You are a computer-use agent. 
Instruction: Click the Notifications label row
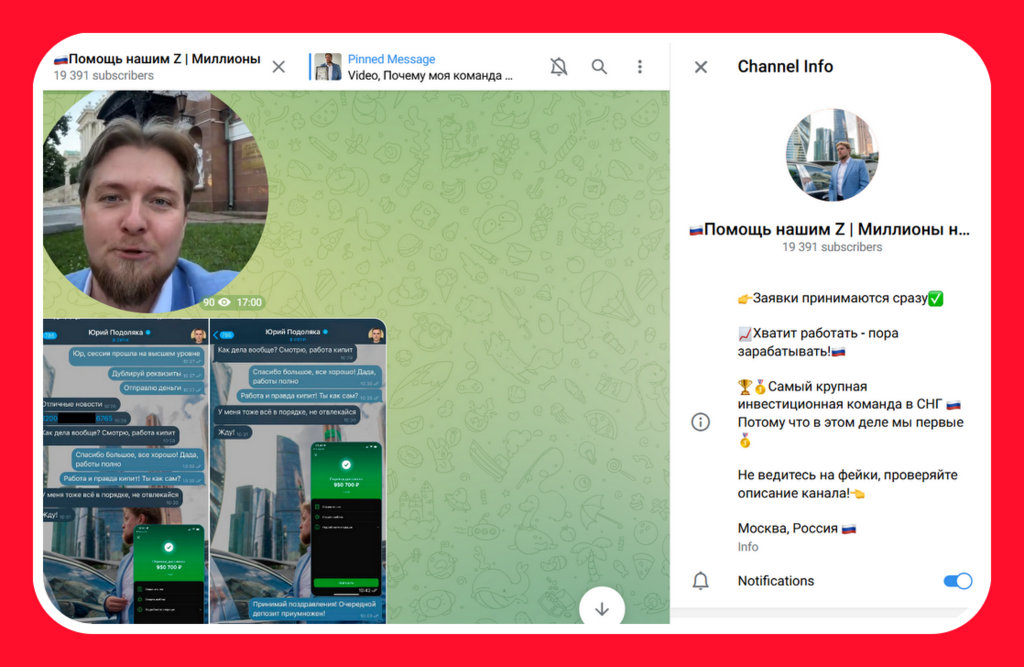coord(776,581)
